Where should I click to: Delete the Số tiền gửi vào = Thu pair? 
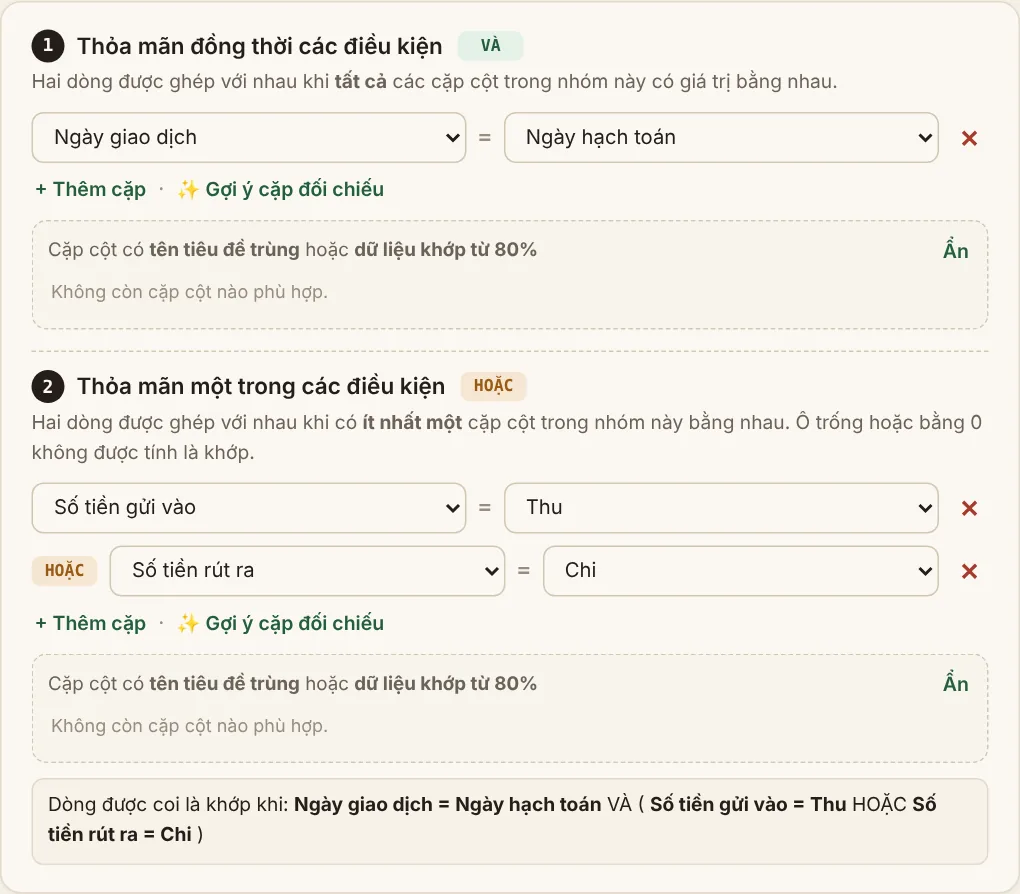click(x=969, y=508)
